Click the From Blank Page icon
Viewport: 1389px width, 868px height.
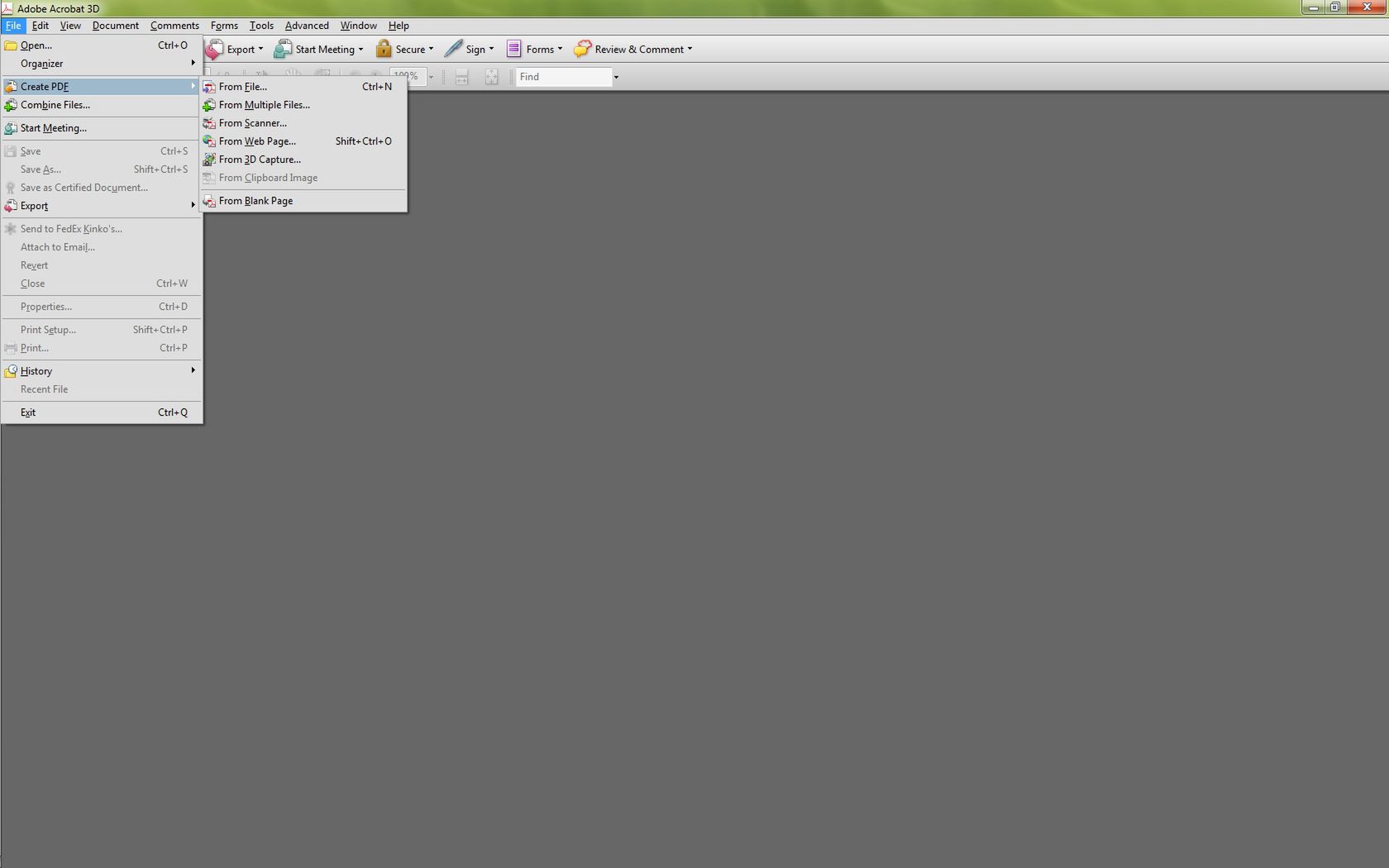pyautogui.click(x=209, y=201)
